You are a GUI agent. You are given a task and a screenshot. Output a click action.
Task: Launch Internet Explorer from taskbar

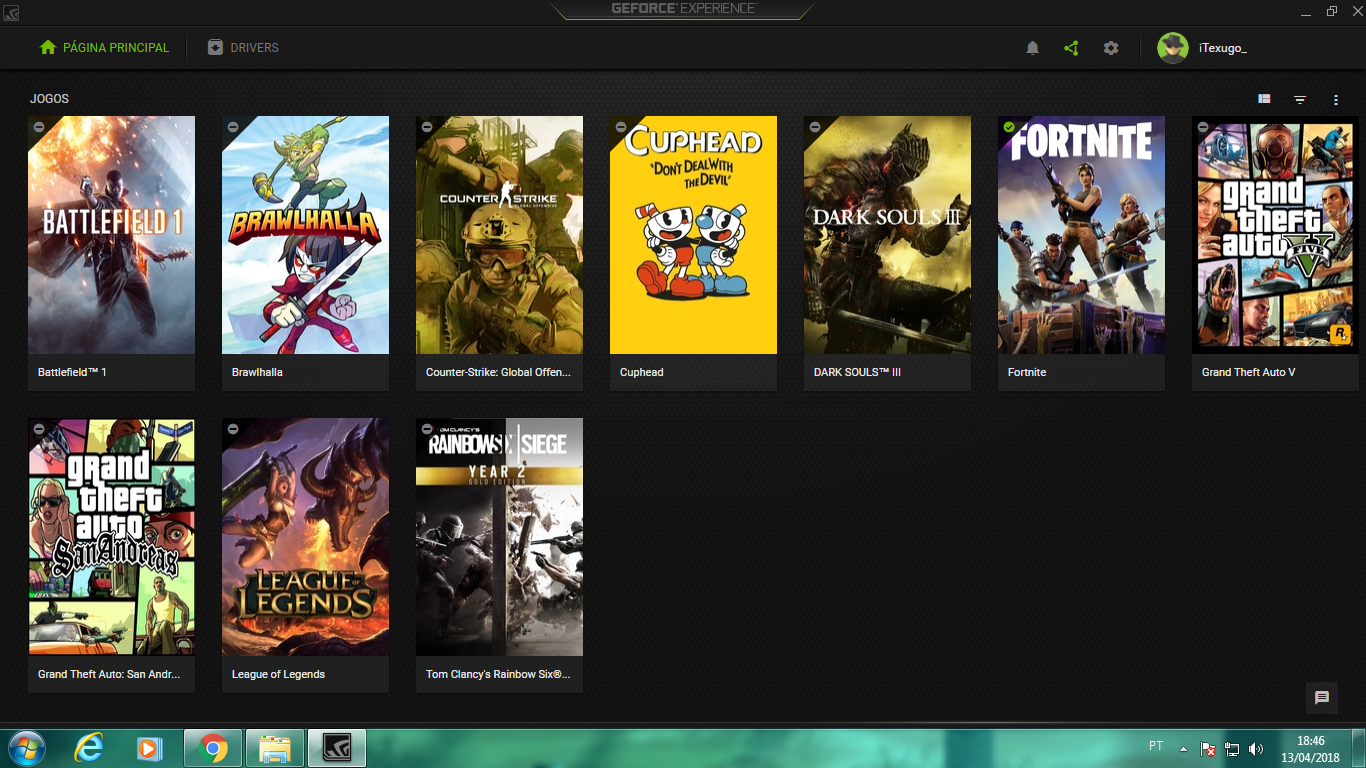[x=90, y=748]
